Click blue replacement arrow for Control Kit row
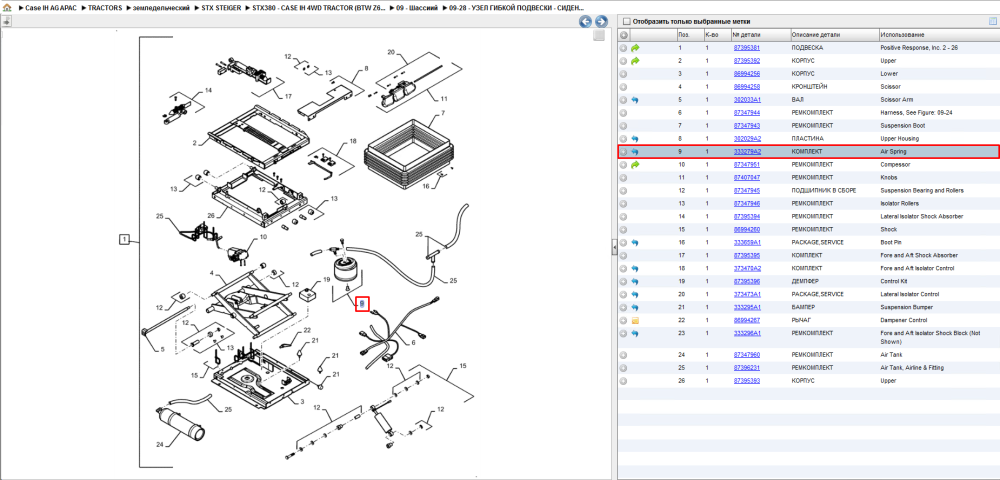This screenshot has width=1000, height=480. click(x=635, y=281)
